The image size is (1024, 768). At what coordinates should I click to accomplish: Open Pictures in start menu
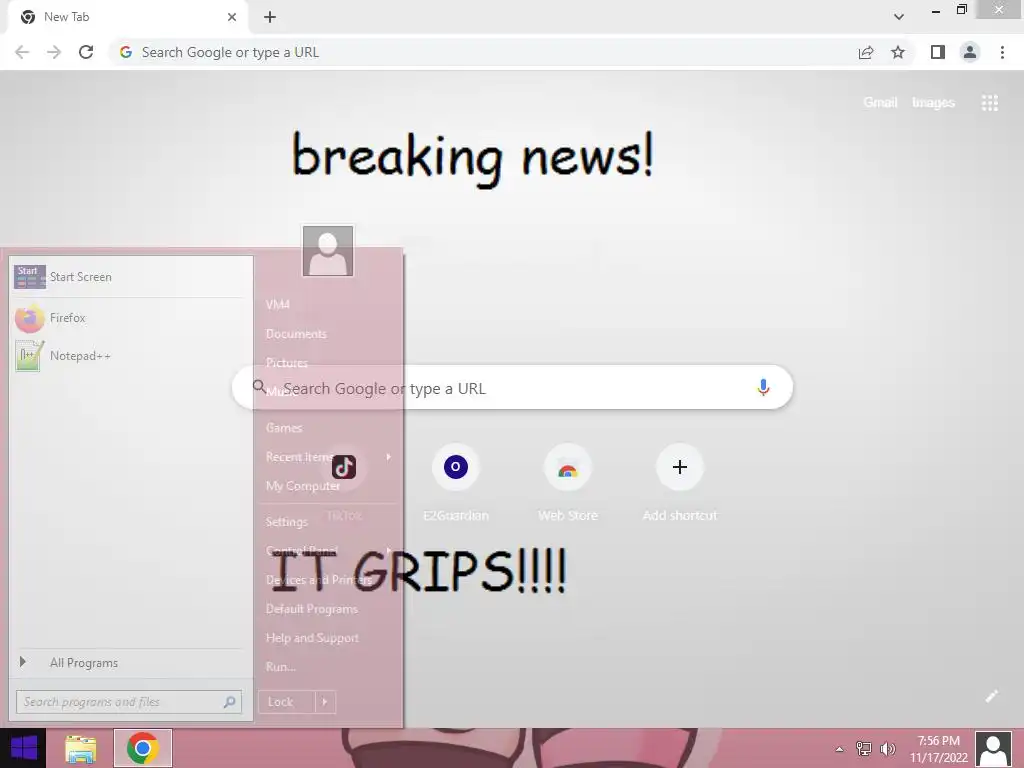tap(287, 362)
